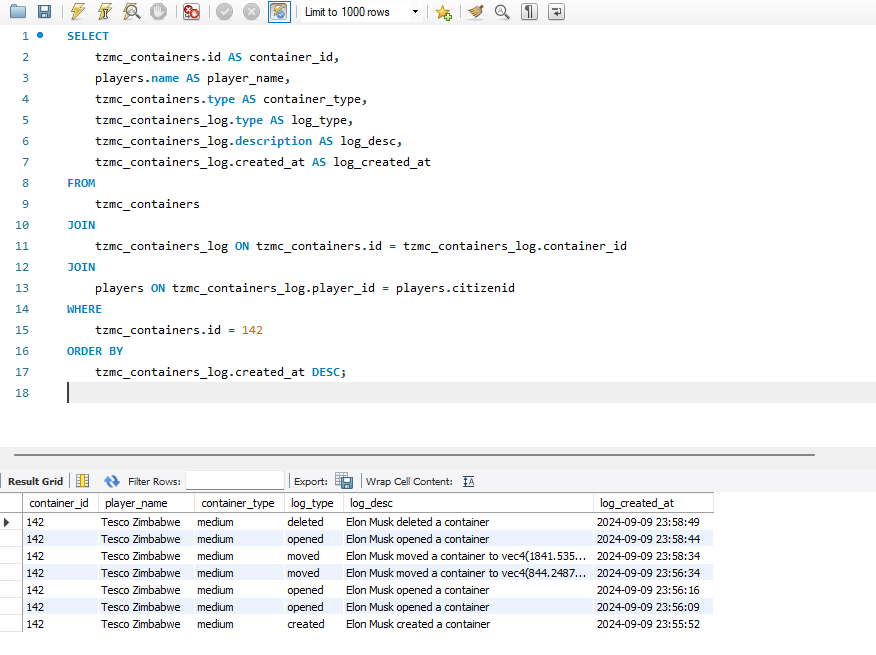876x655 pixels.
Task: Select the log_created_at column header
Action: tap(638, 502)
